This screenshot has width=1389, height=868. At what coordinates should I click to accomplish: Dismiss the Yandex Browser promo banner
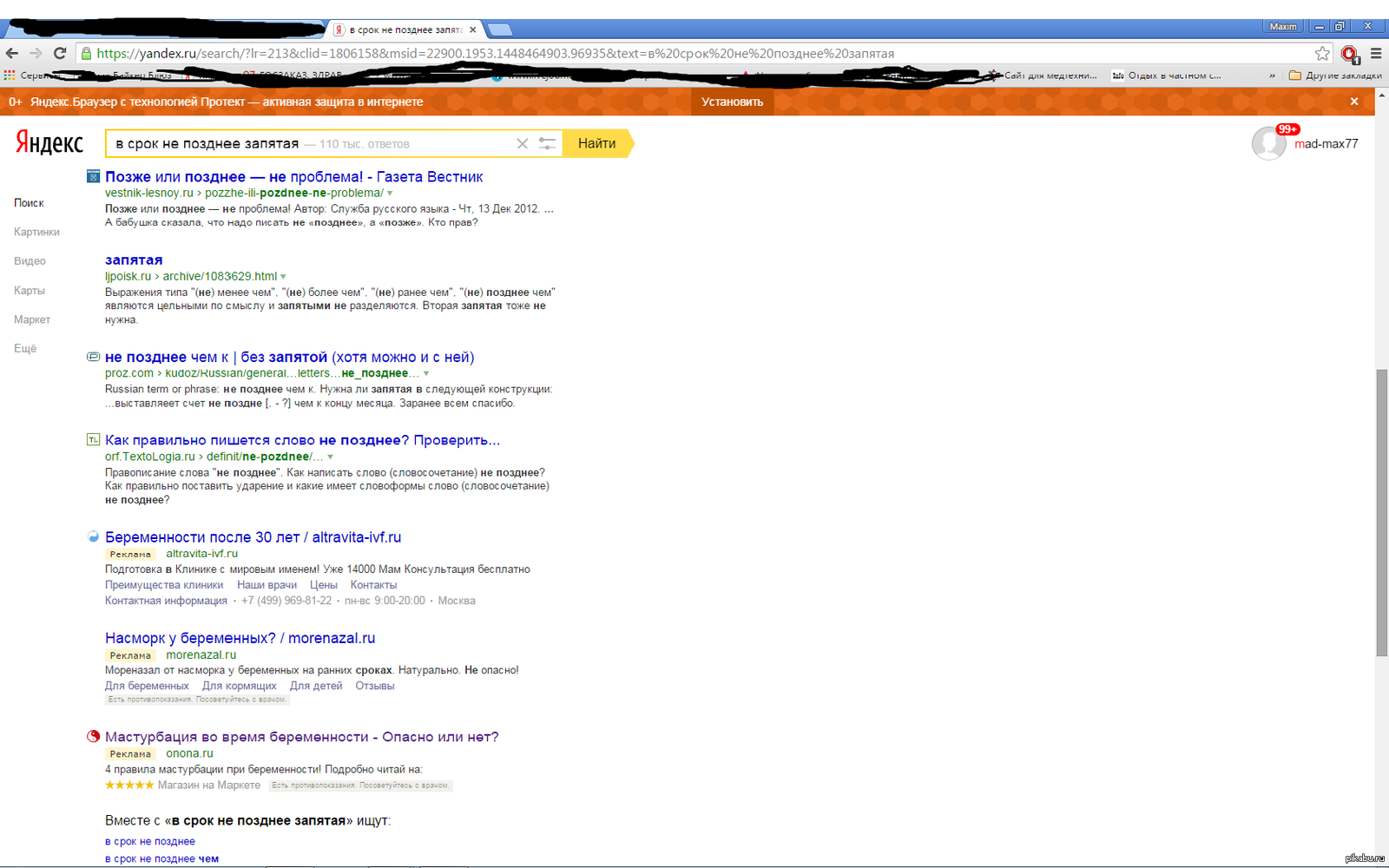[1353, 102]
